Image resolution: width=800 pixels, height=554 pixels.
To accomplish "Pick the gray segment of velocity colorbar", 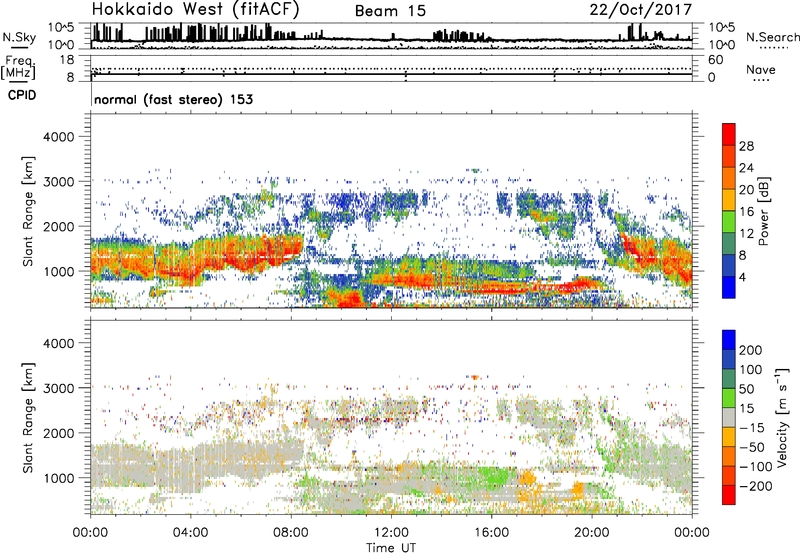I will point(729,418).
